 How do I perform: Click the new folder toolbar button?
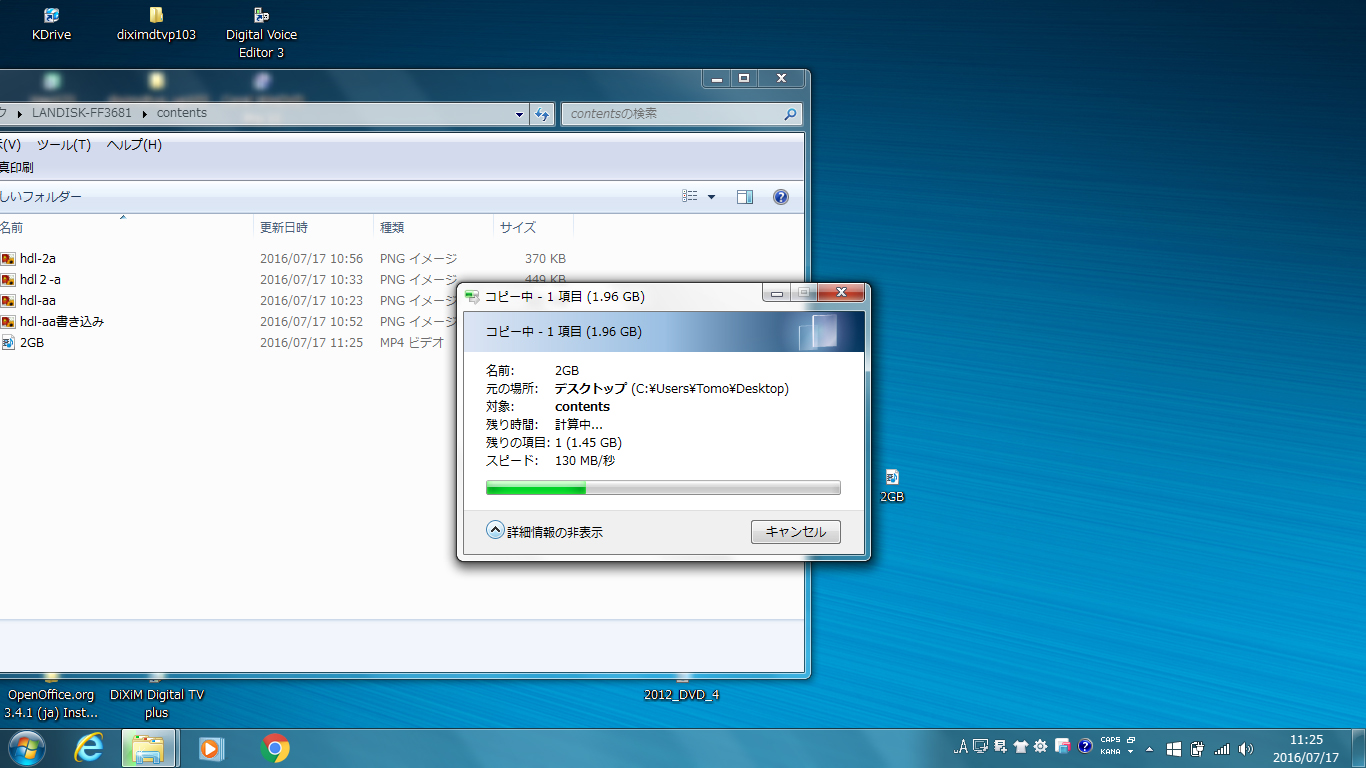click(x=41, y=197)
